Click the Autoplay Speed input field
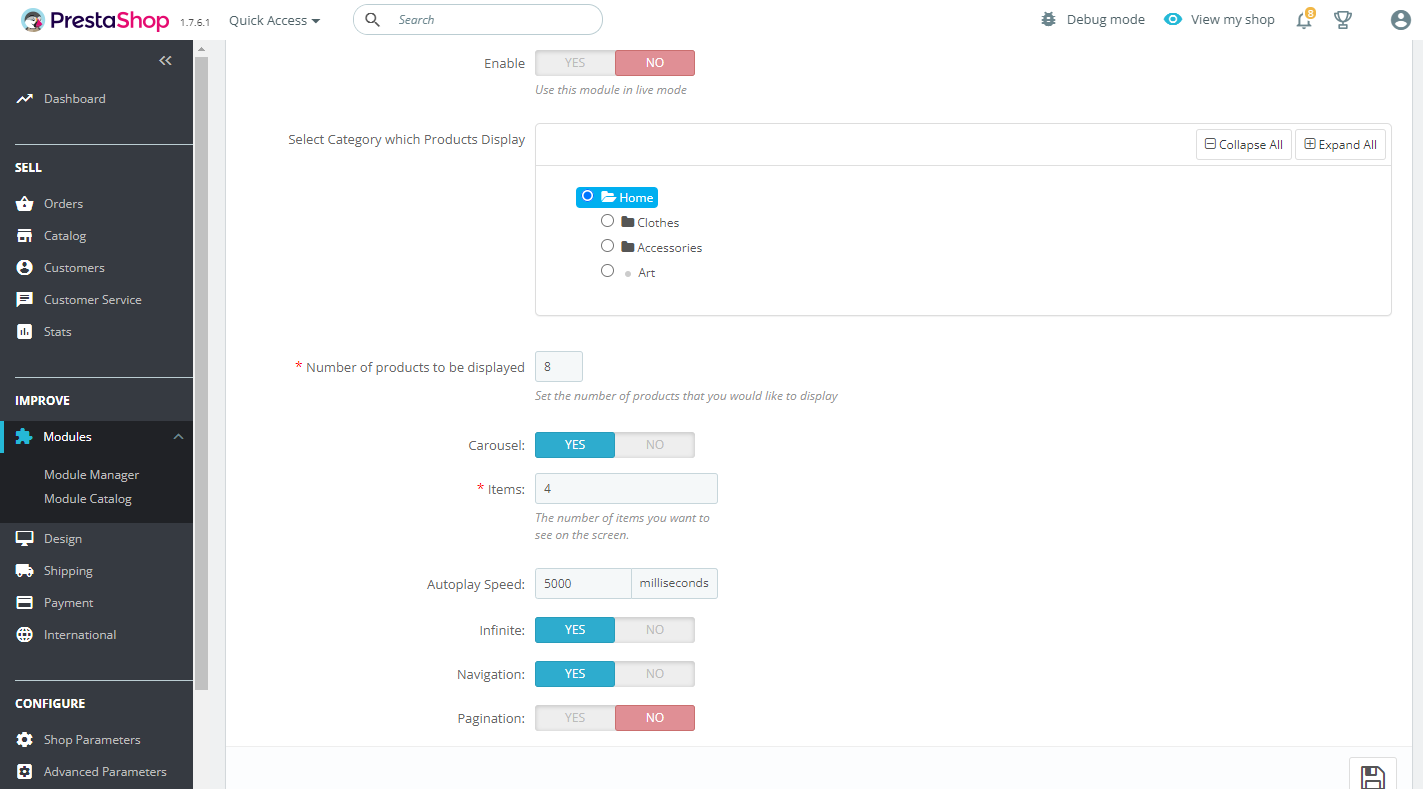 pos(583,584)
